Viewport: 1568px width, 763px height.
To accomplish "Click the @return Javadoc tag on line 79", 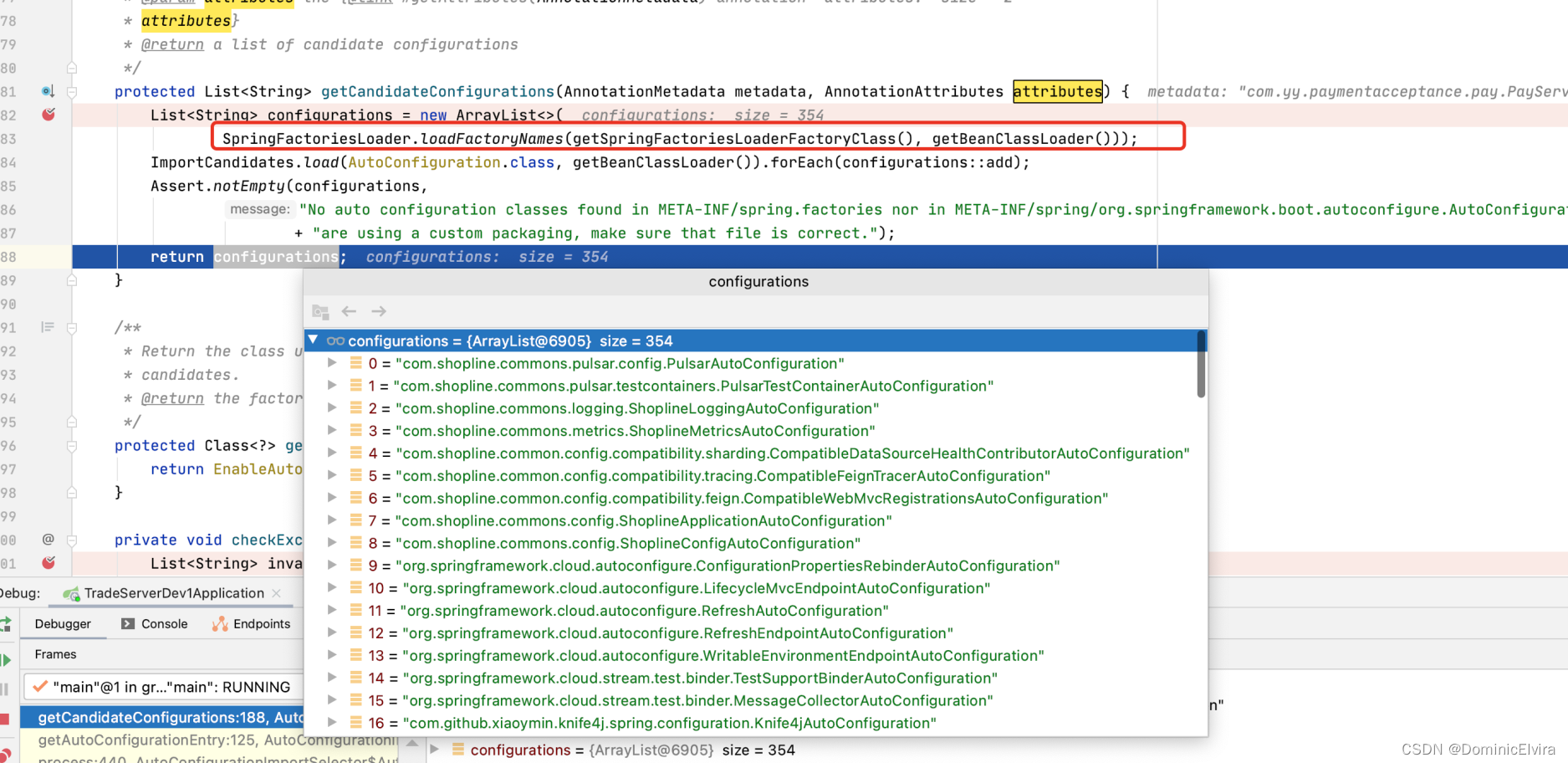I will 172,44.
